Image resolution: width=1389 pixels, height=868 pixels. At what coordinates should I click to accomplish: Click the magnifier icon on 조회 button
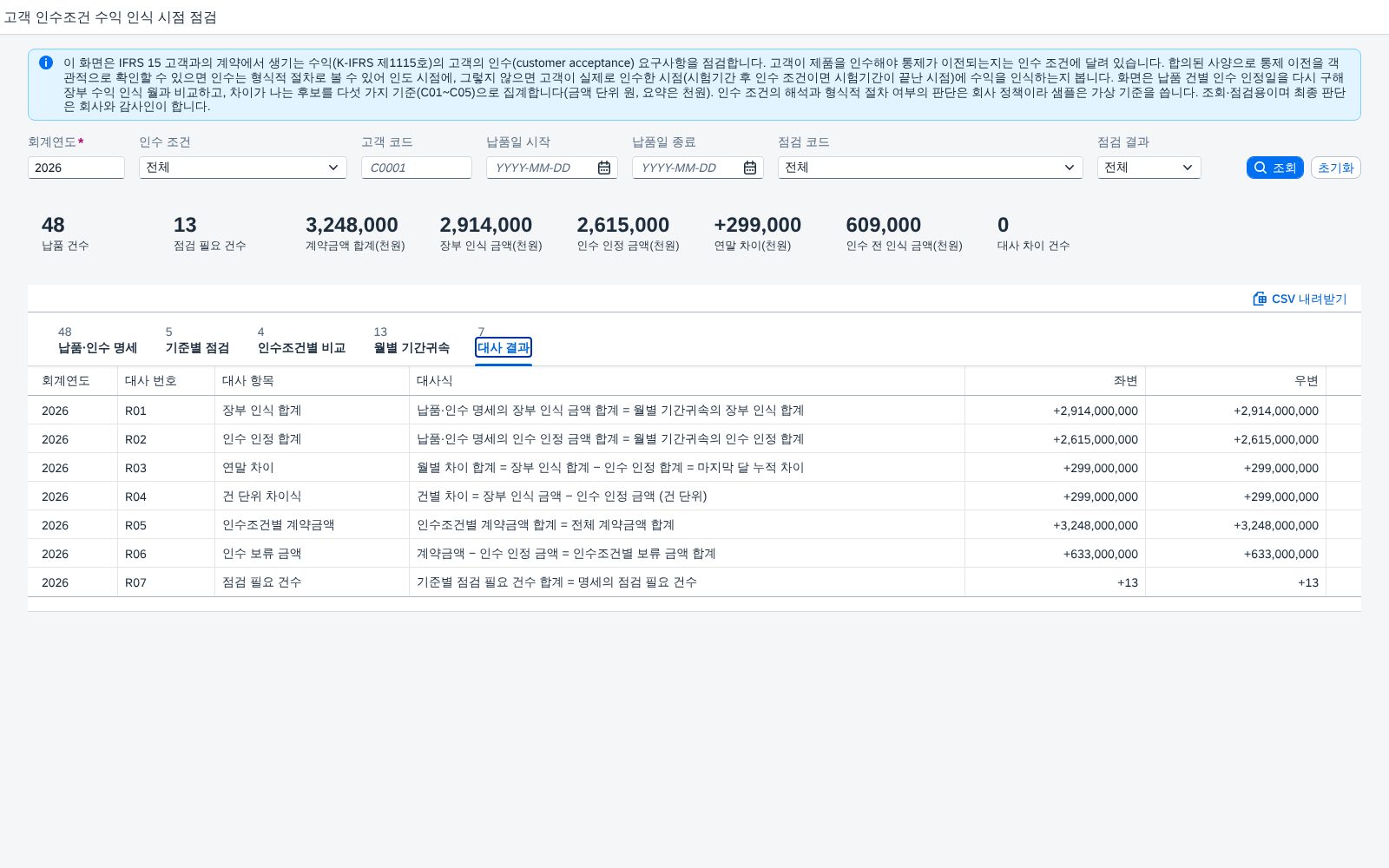point(1261,168)
